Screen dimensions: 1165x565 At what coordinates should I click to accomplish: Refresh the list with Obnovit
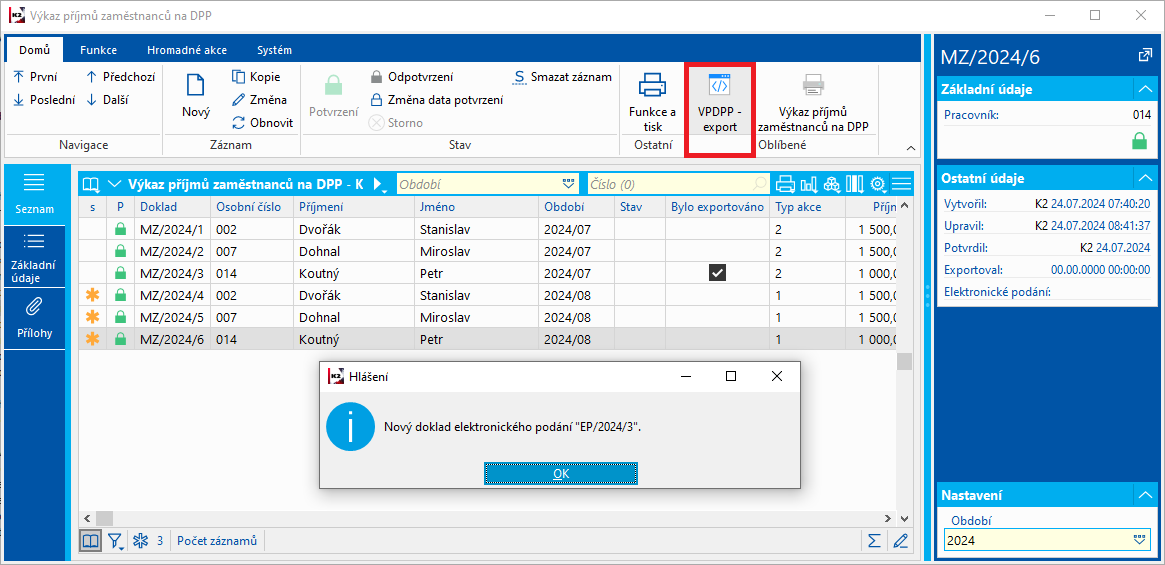tap(262, 123)
